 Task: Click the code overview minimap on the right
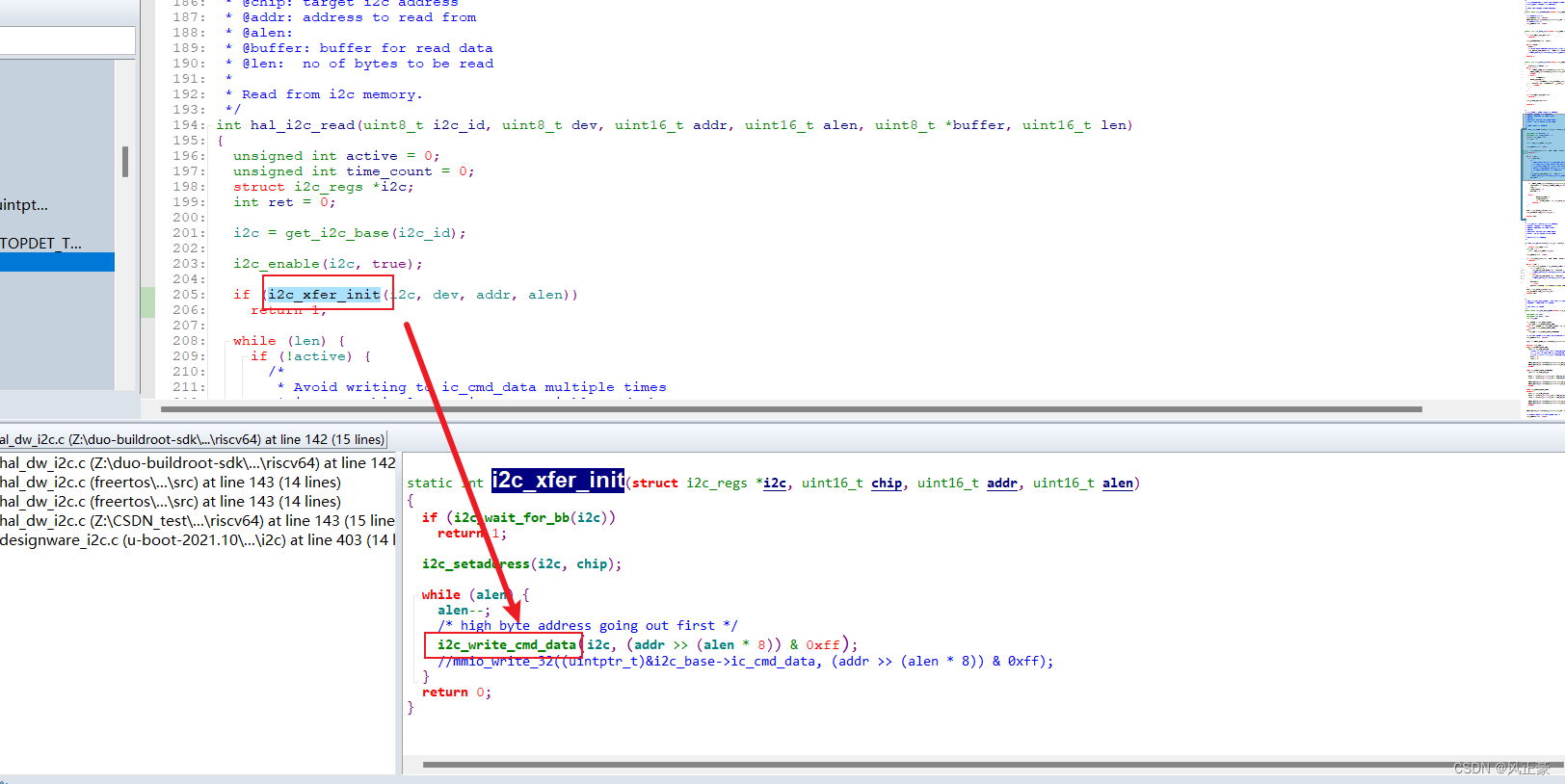(1544, 207)
